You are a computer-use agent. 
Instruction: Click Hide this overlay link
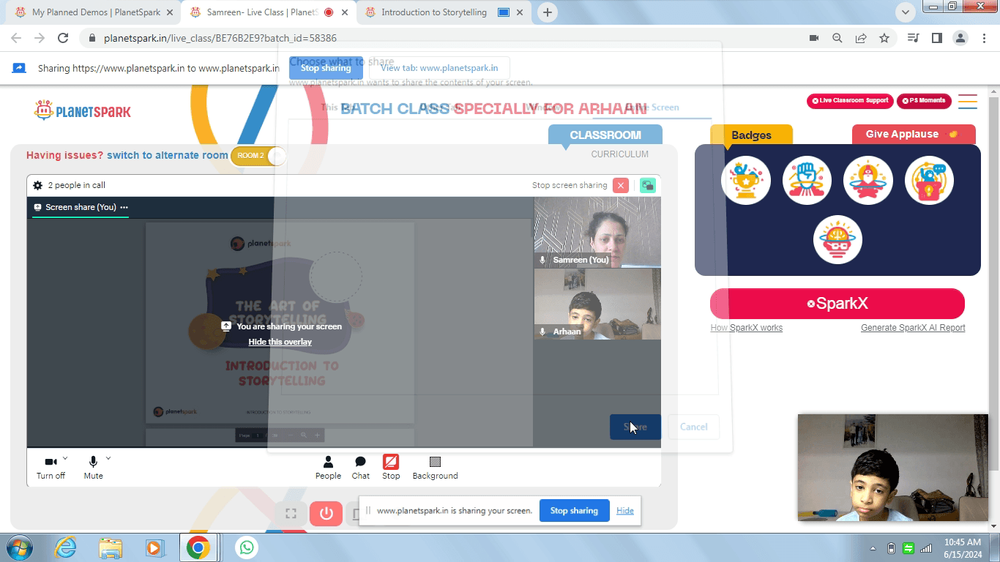point(280,342)
